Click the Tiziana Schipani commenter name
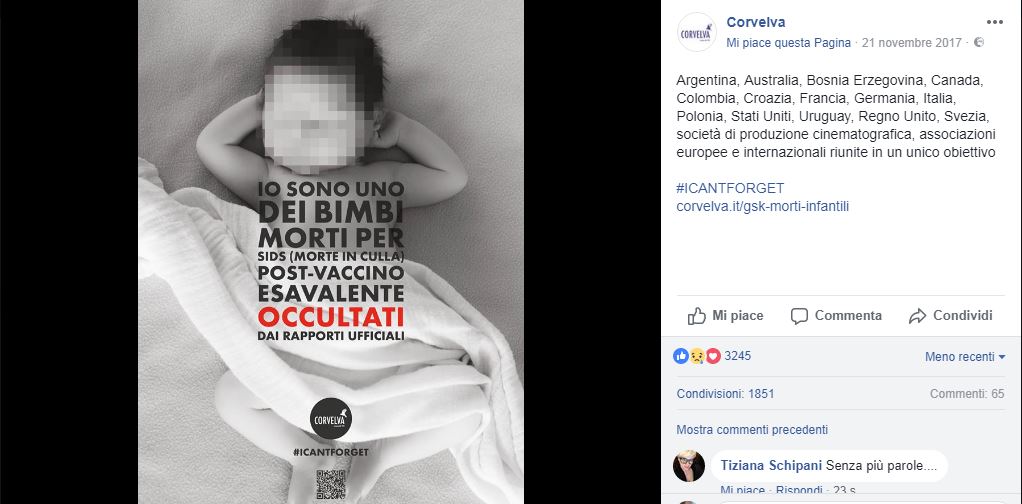The width and height of the screenshot is (1022, 504). coord(772,466)
